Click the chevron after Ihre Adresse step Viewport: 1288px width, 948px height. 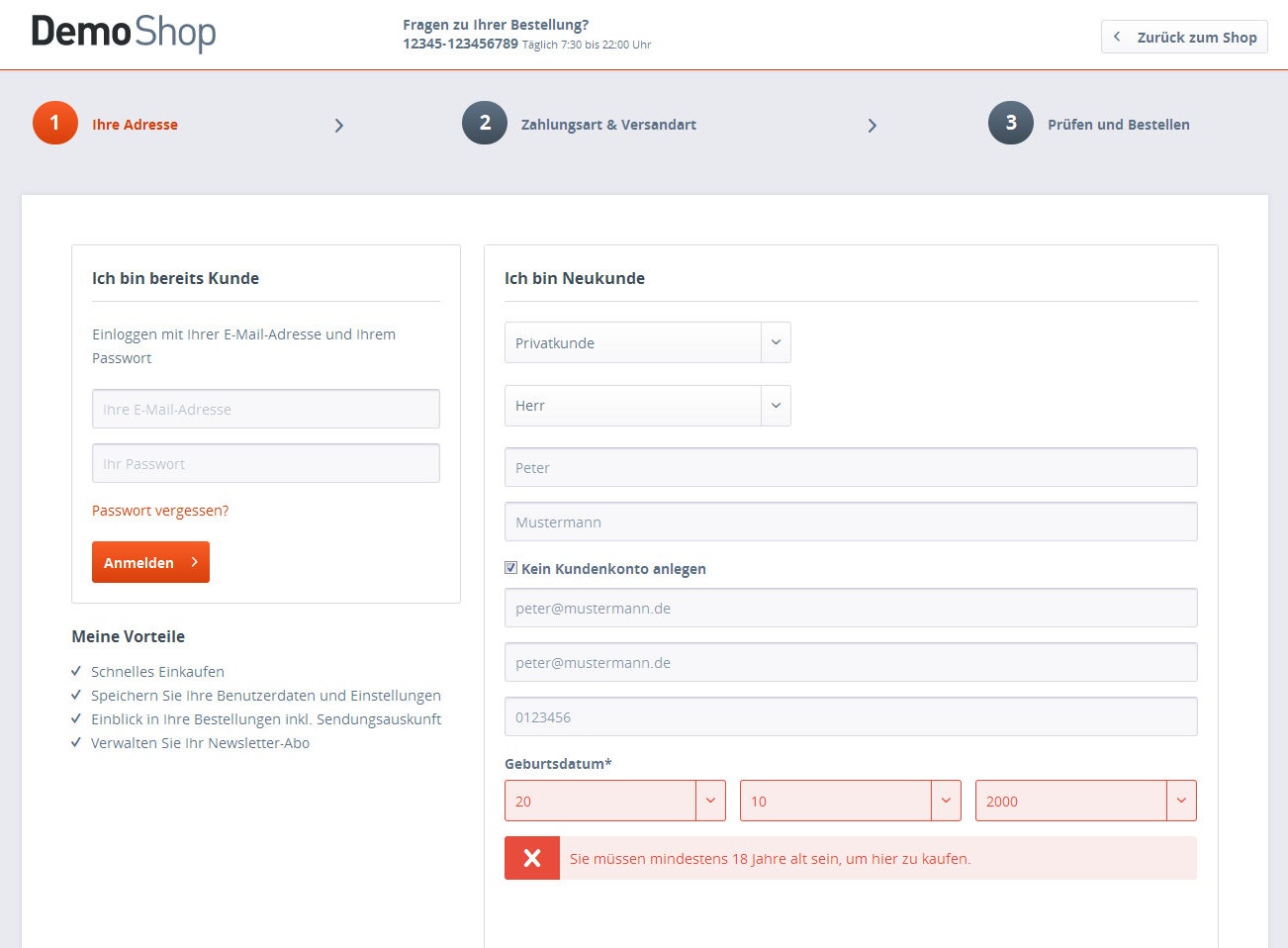coord(339,126)
